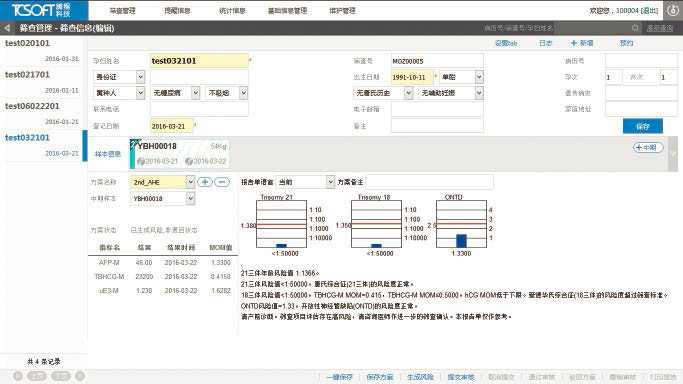Click collapse handle at right of sample strip
This screenshot has height=384, width=683.
(x=673, y=154)
